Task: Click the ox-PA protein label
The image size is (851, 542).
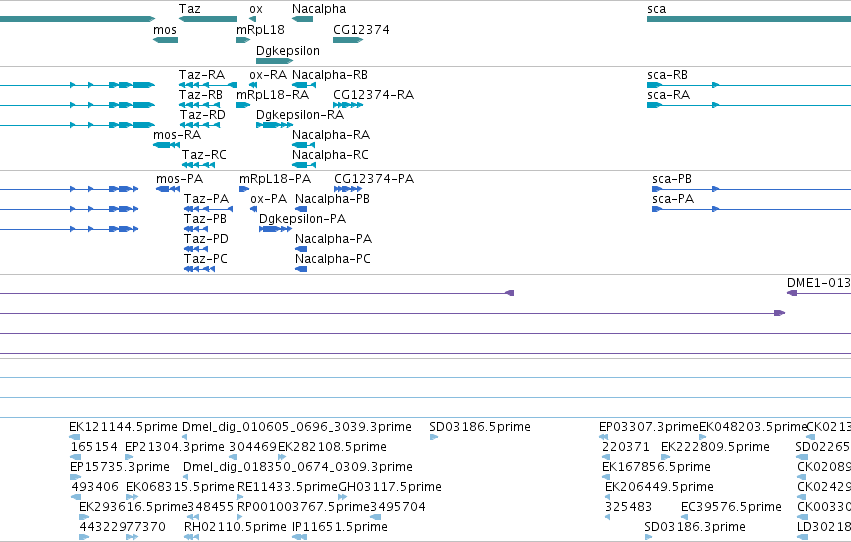Action: coord(269,199)
